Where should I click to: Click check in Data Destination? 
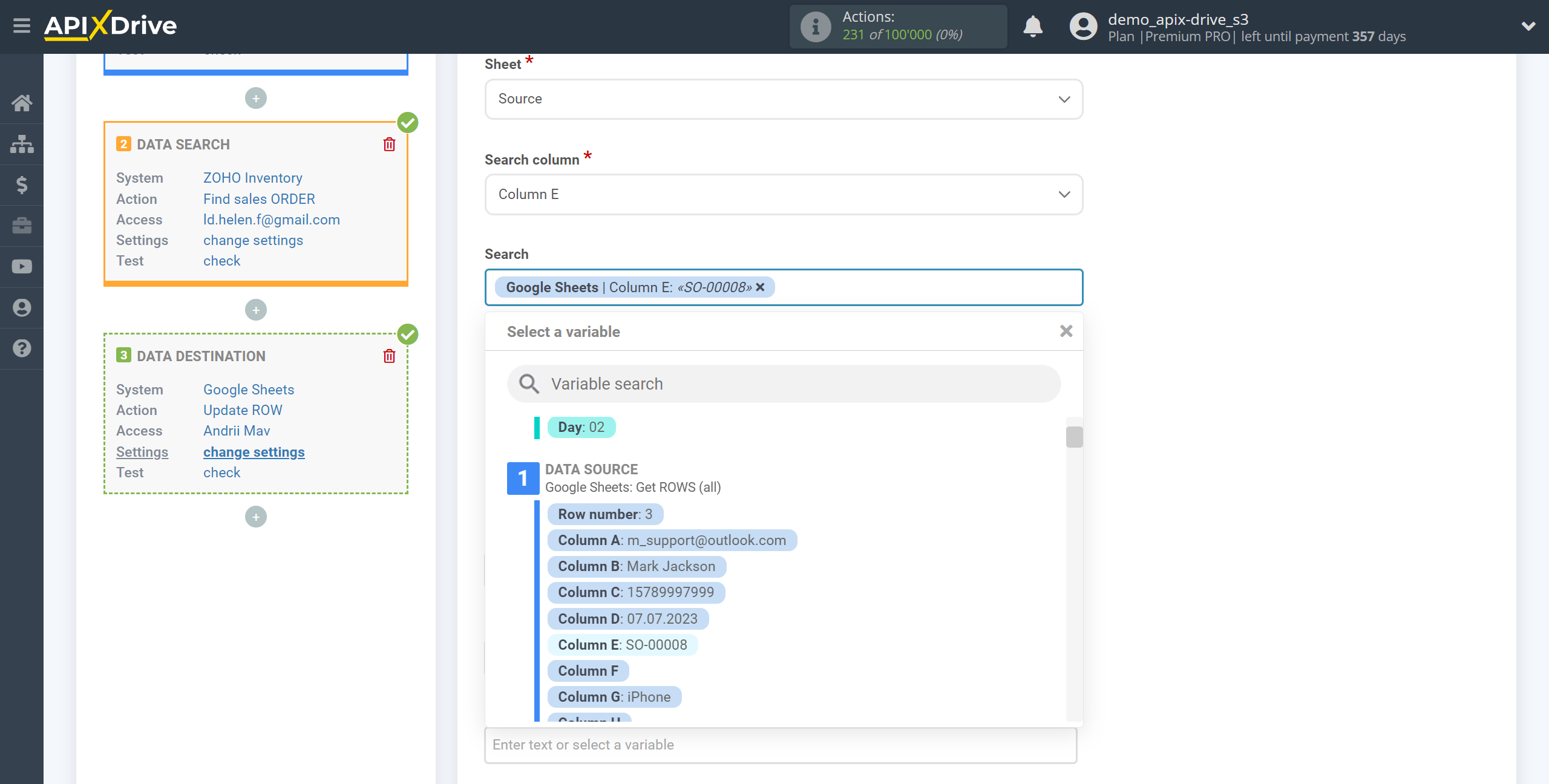point(221,472)
